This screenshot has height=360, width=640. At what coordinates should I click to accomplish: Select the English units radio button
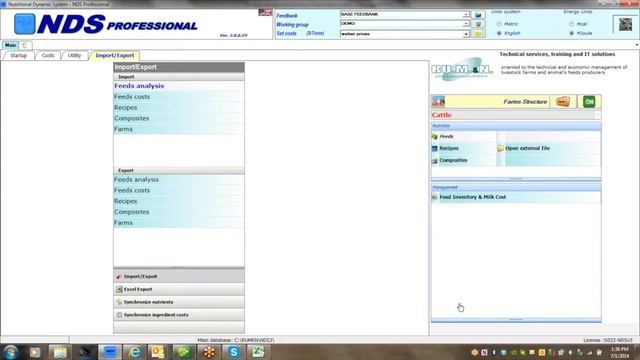[499, 33]
